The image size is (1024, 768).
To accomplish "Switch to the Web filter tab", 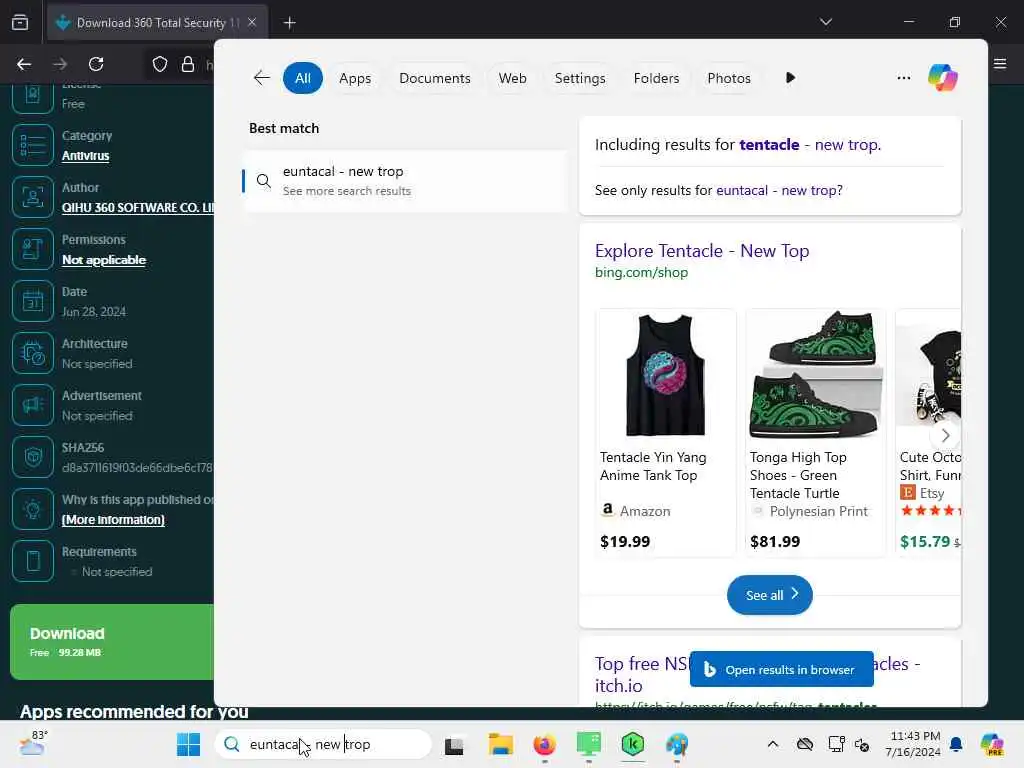I will pos(512,78).
